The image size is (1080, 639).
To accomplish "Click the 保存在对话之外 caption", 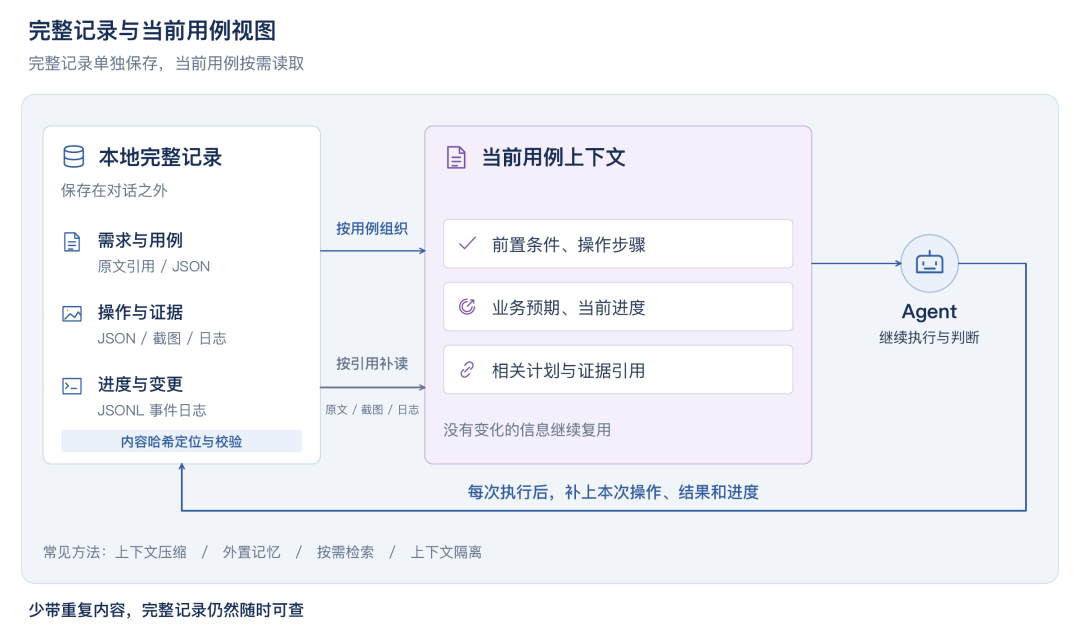I will point(114,191).
